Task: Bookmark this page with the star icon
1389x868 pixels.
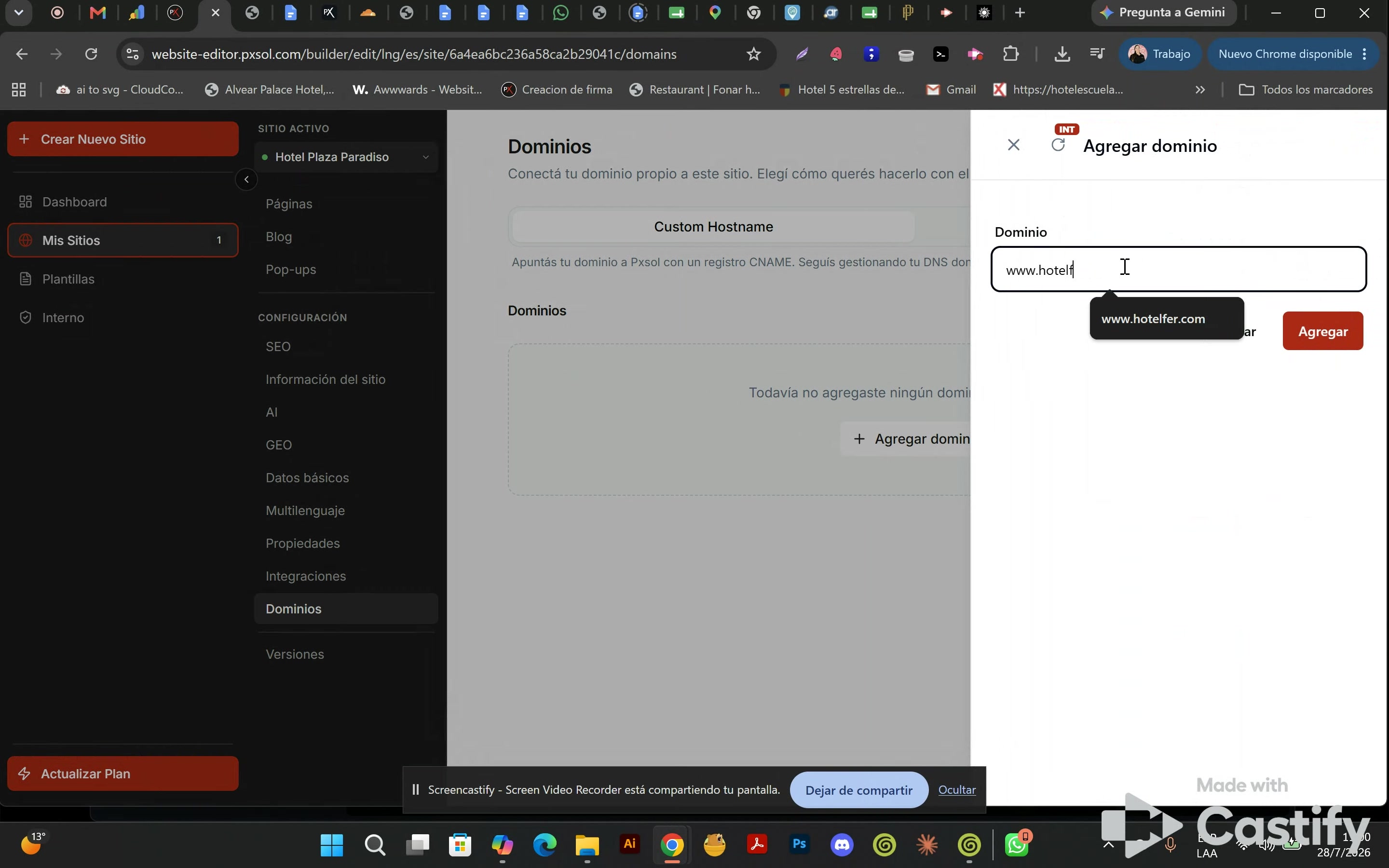Action: pyautogui.click(x=753, y=54)
